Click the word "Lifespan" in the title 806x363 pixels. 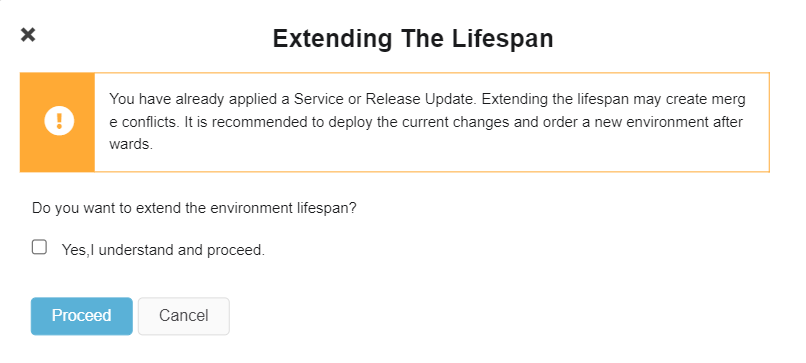(x=503, y=39)
